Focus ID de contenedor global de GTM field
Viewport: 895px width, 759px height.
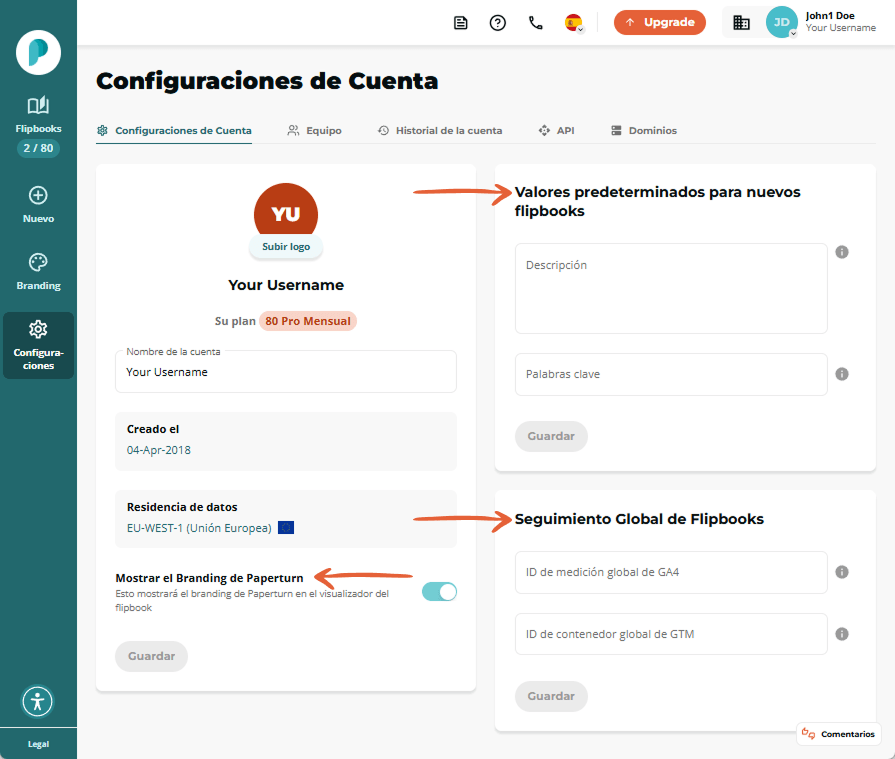click(671, 634)
